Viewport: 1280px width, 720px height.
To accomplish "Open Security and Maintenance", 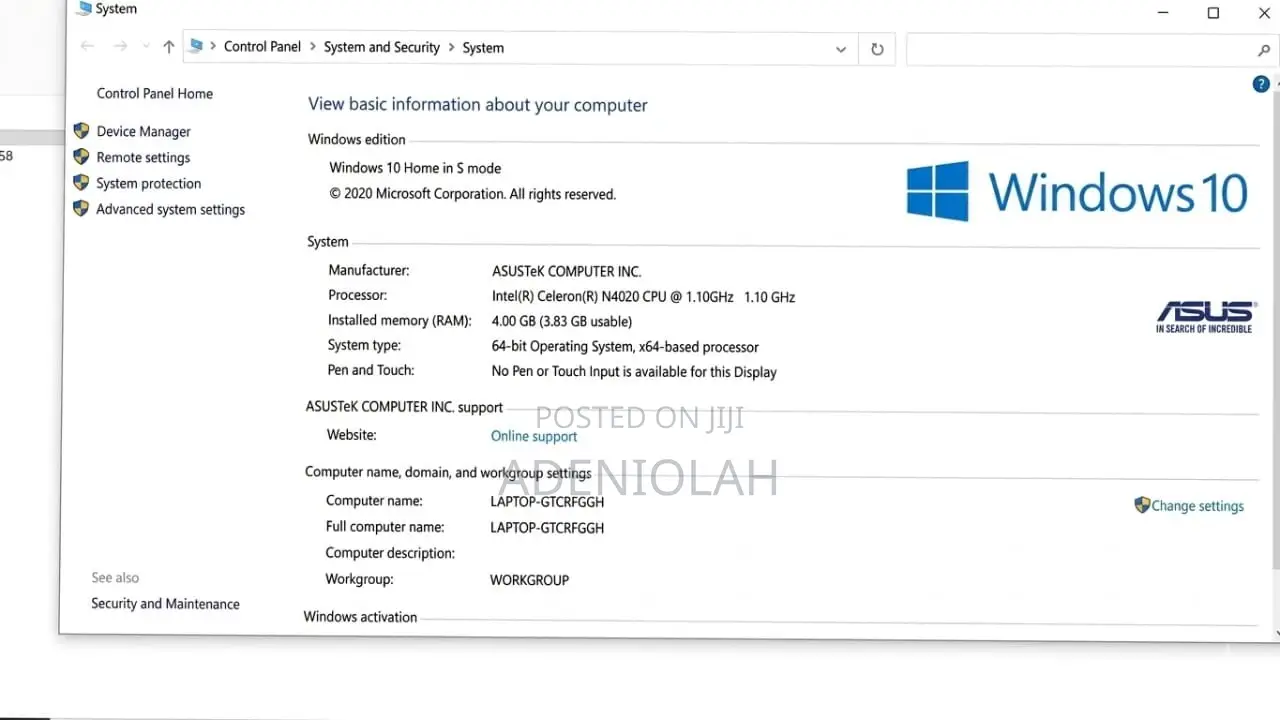I will 165,604.
